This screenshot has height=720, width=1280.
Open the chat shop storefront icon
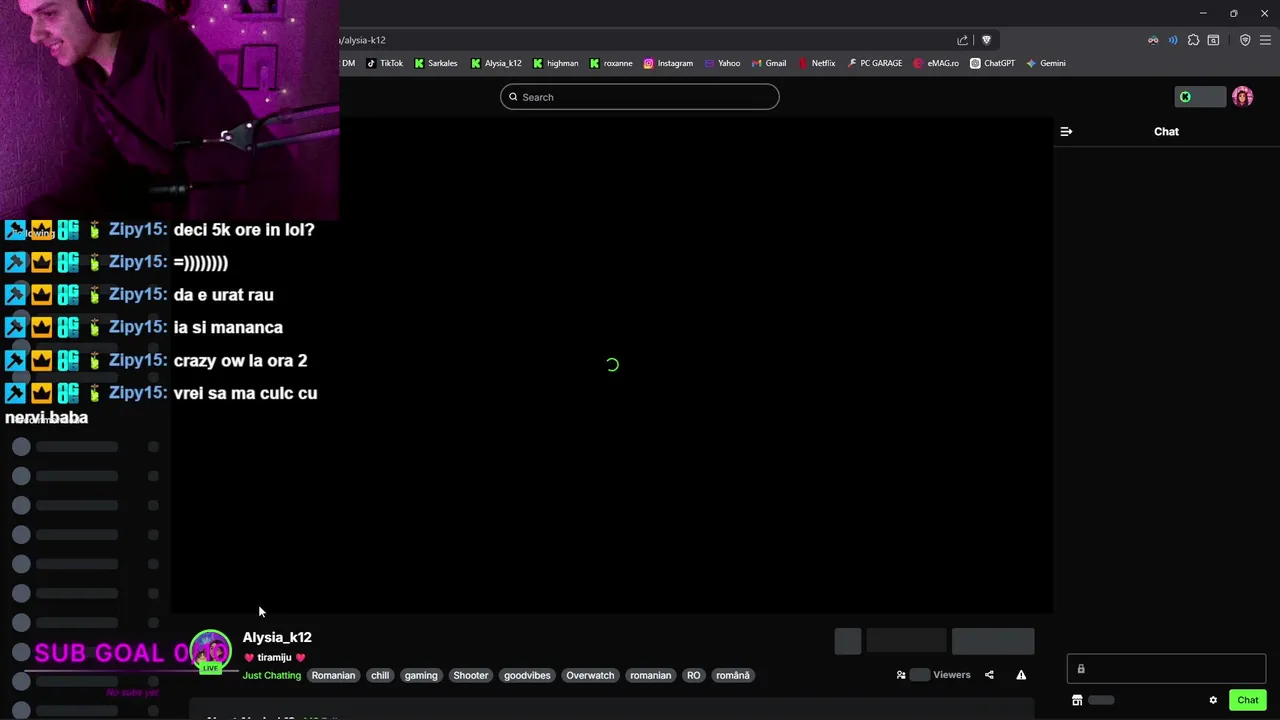point(1077,700)
